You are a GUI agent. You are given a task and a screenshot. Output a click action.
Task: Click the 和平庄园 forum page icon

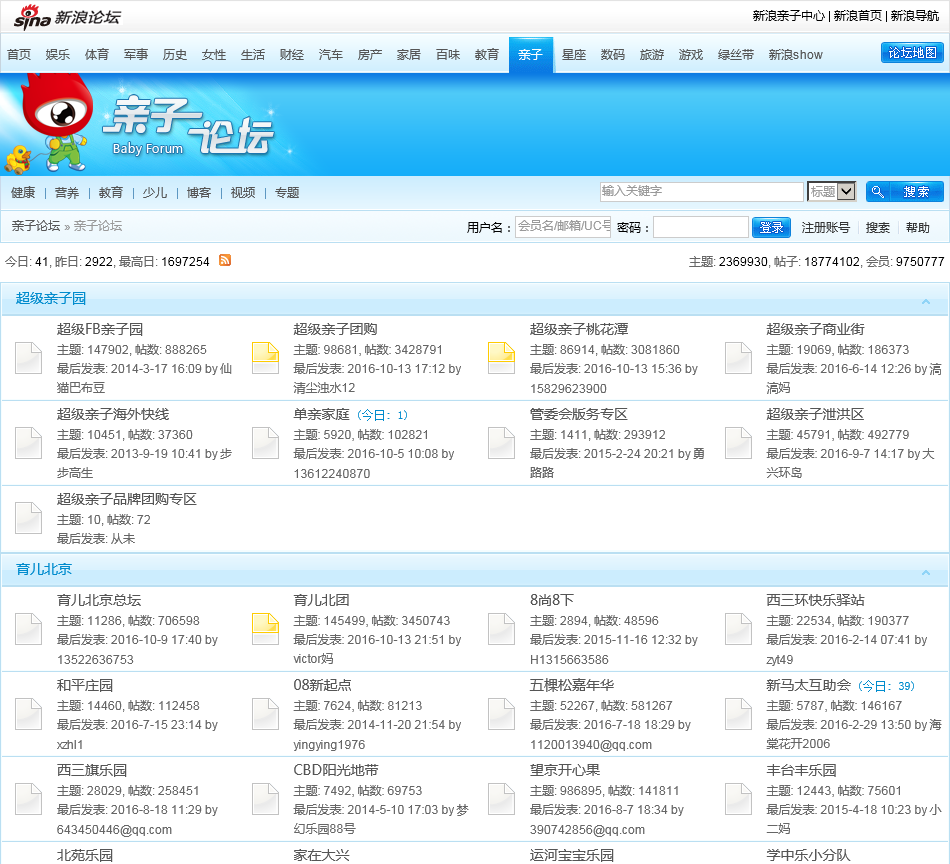click(28, 714)
